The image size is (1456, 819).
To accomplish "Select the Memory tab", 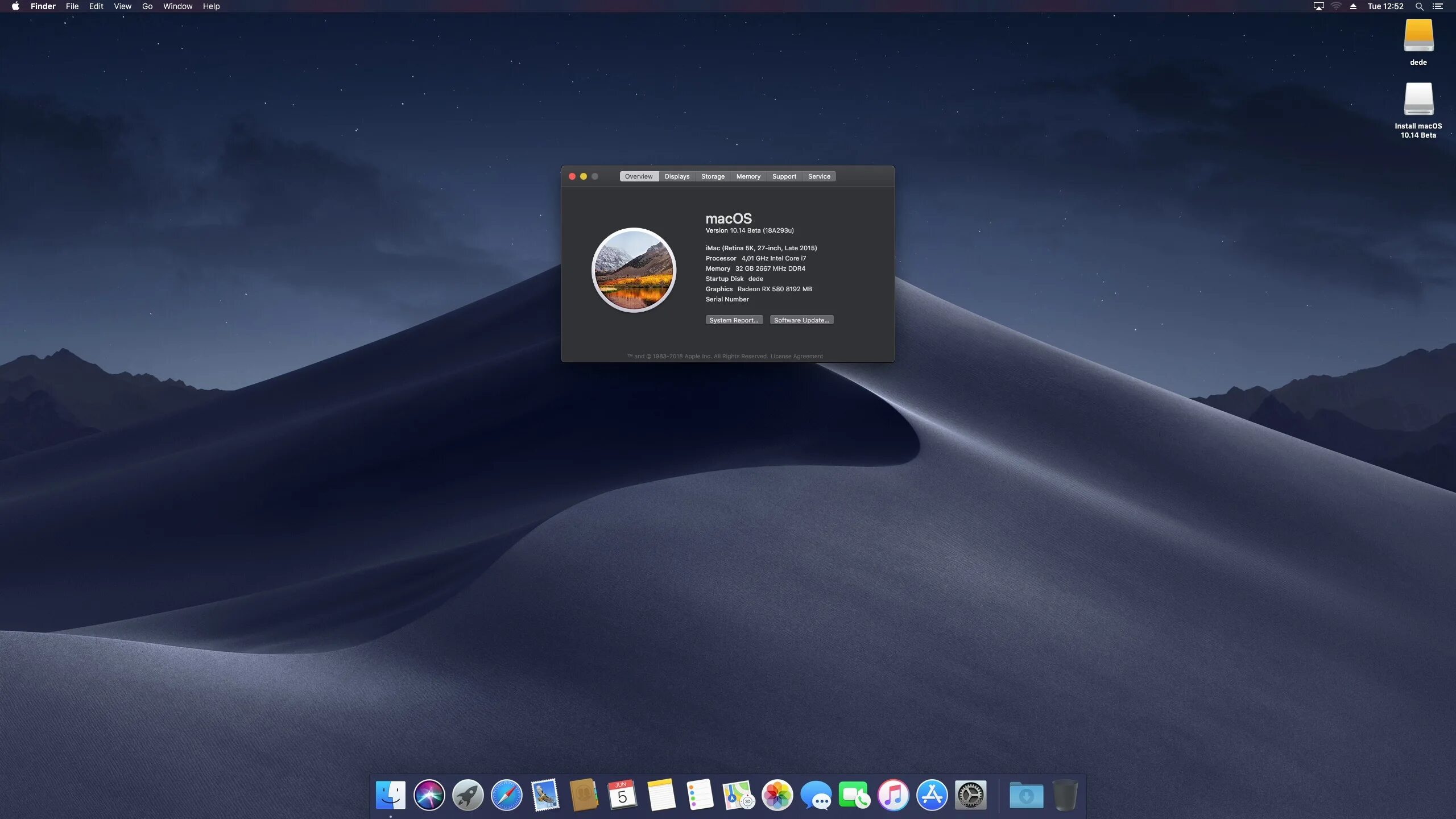I will pyautogui.click(x=748, y=176).
